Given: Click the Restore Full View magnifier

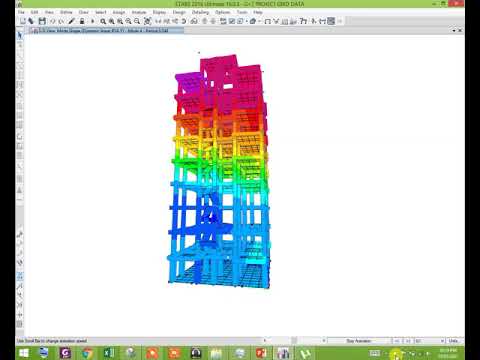Looking at the screenshot, I should [x=112, y=21].
